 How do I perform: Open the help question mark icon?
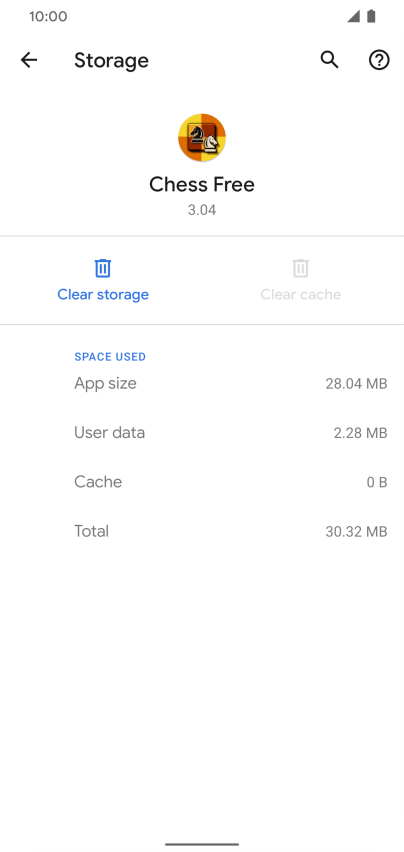pyautogui.click(x=379, y=60)
